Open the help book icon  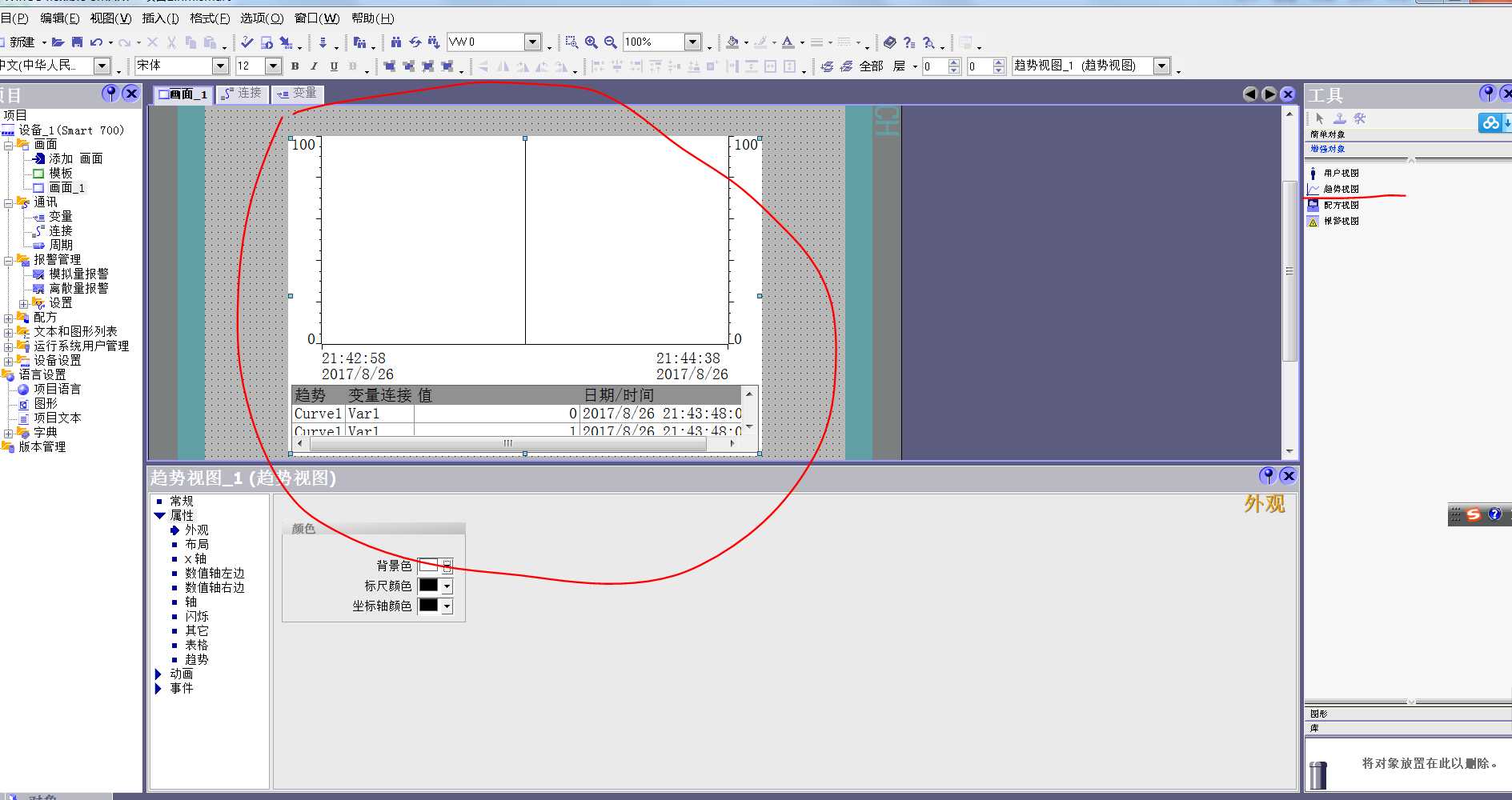tap(890, 42)
